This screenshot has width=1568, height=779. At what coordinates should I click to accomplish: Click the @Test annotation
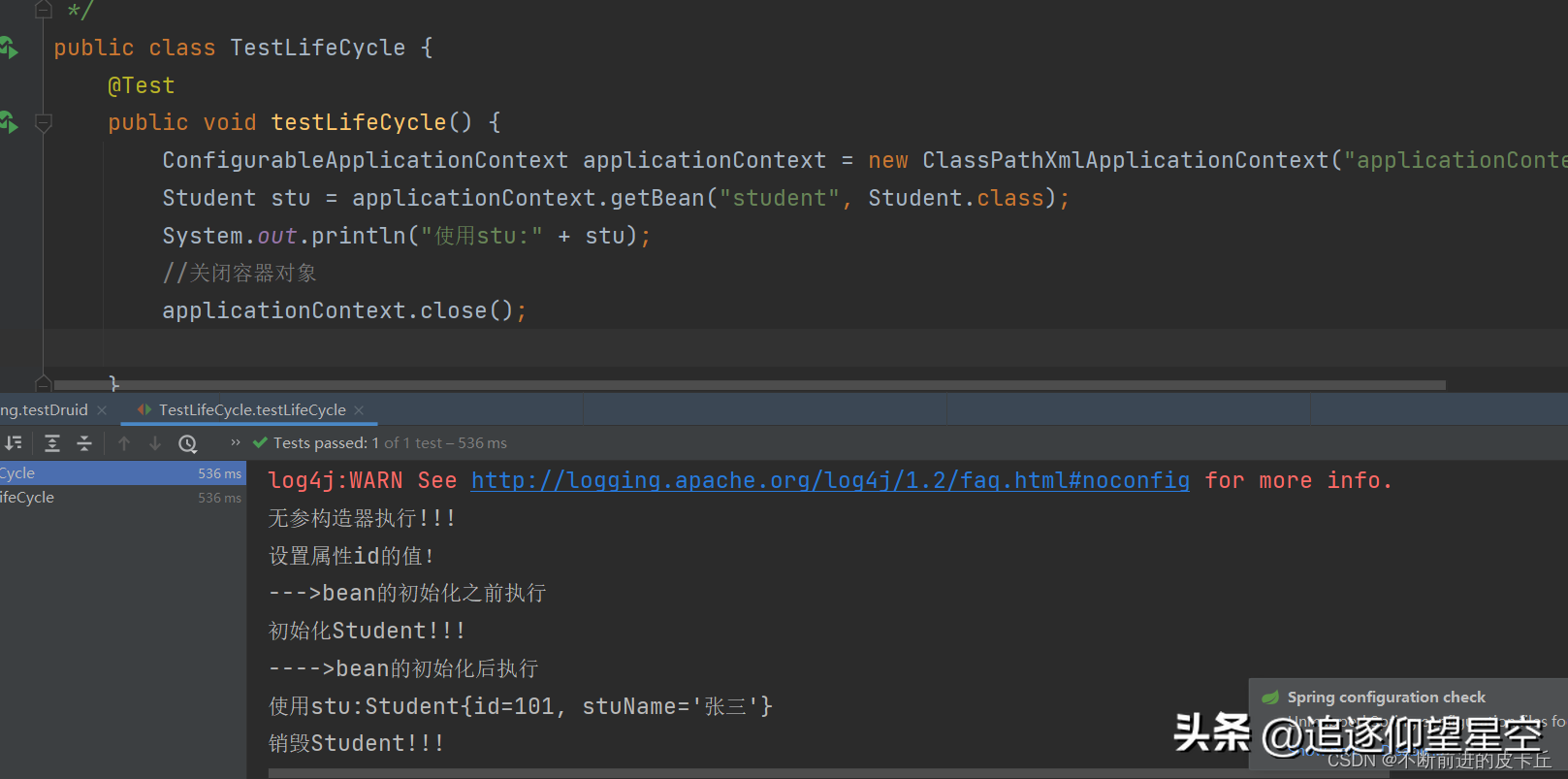coord(142,85)
